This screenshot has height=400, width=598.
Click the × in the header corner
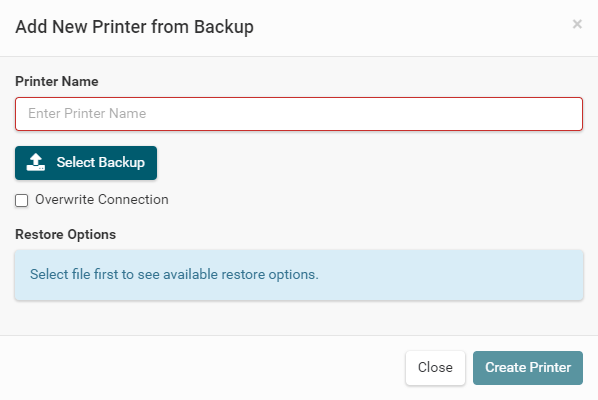577,24
